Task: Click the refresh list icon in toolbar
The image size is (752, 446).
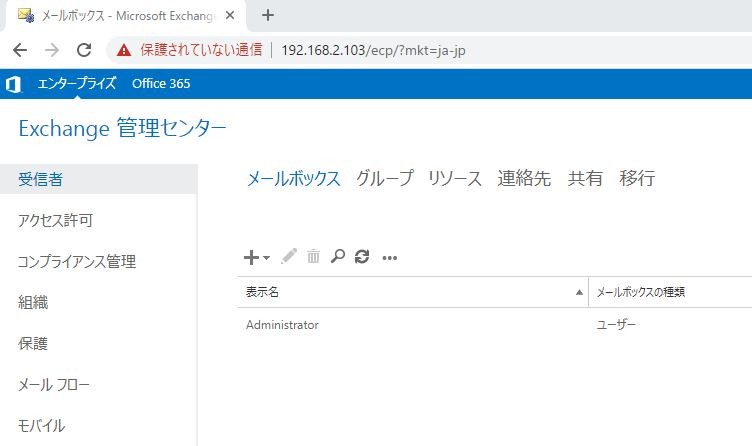Action: coord(362,257)
